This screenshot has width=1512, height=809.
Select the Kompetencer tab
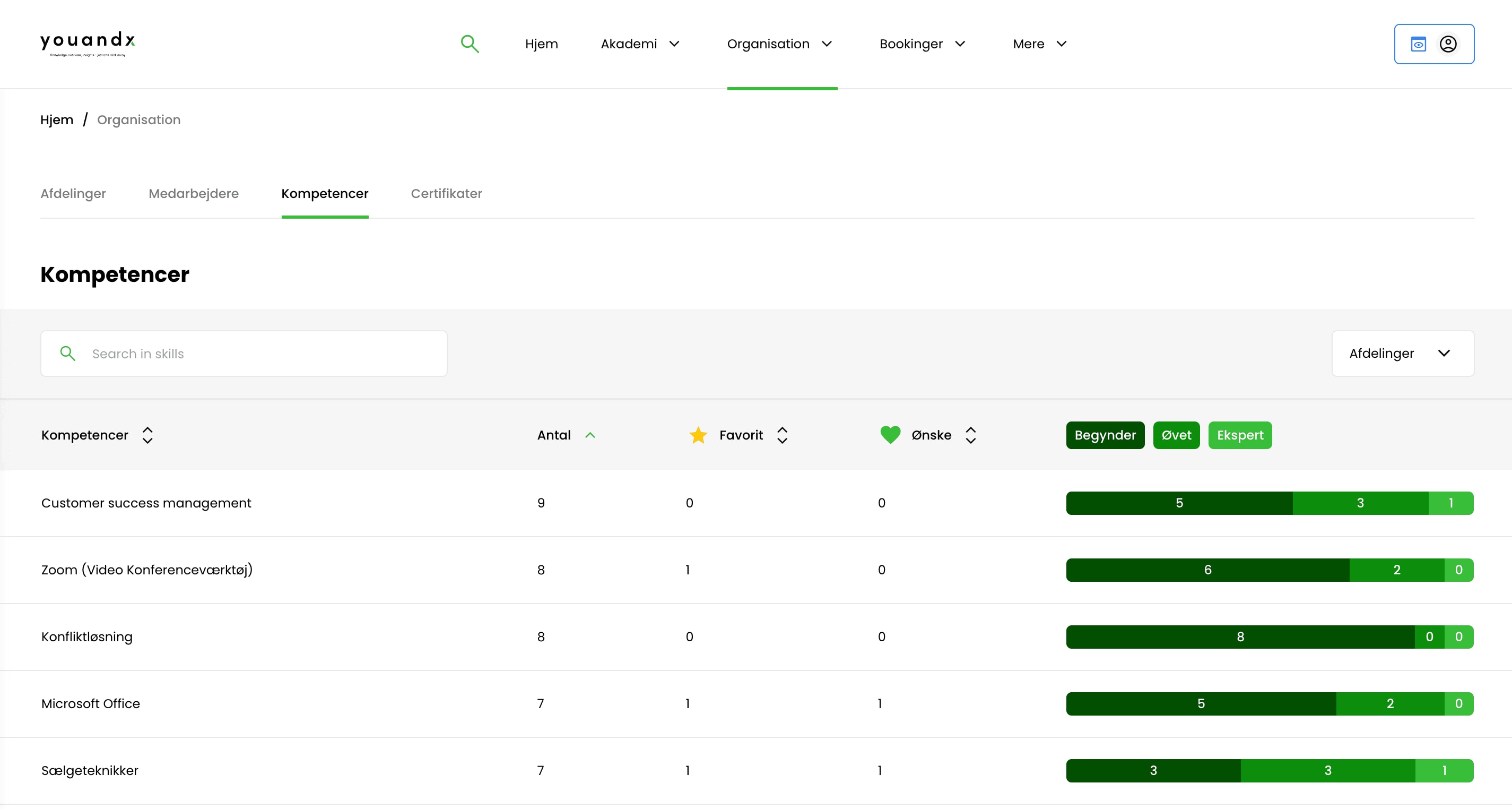pos(325,193)
